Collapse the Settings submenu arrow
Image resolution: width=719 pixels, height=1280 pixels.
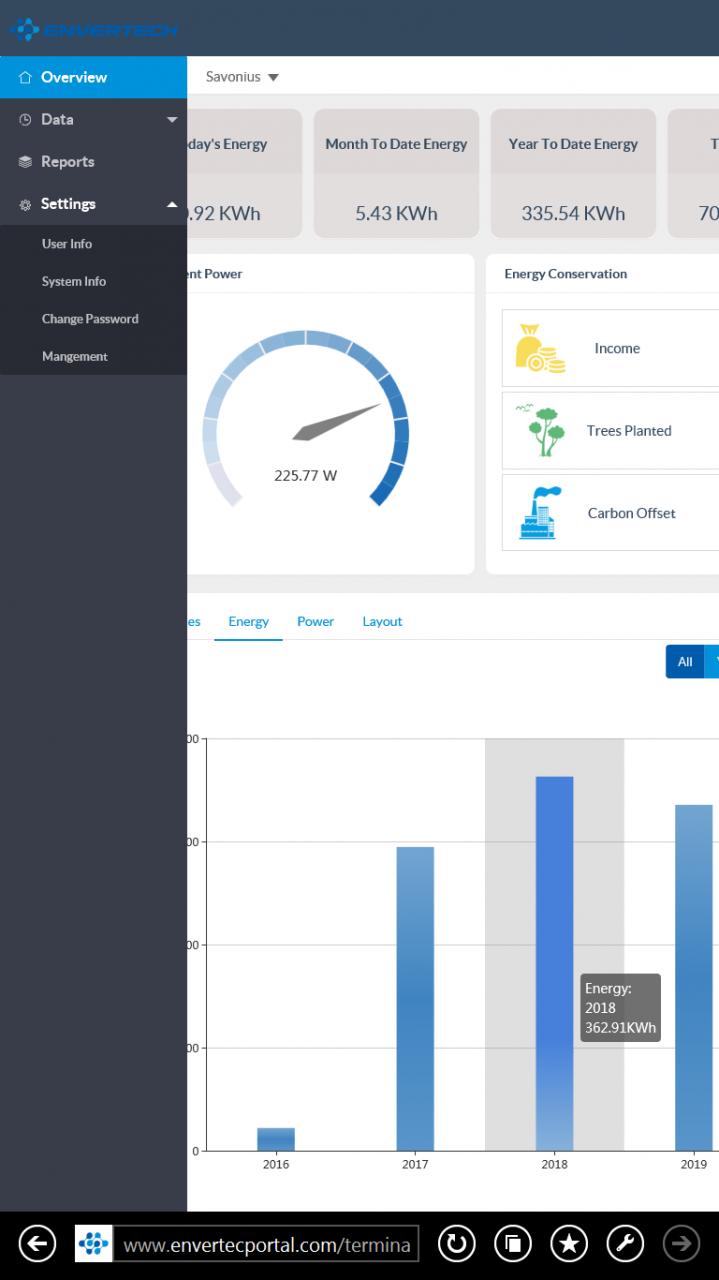(172, 204)
